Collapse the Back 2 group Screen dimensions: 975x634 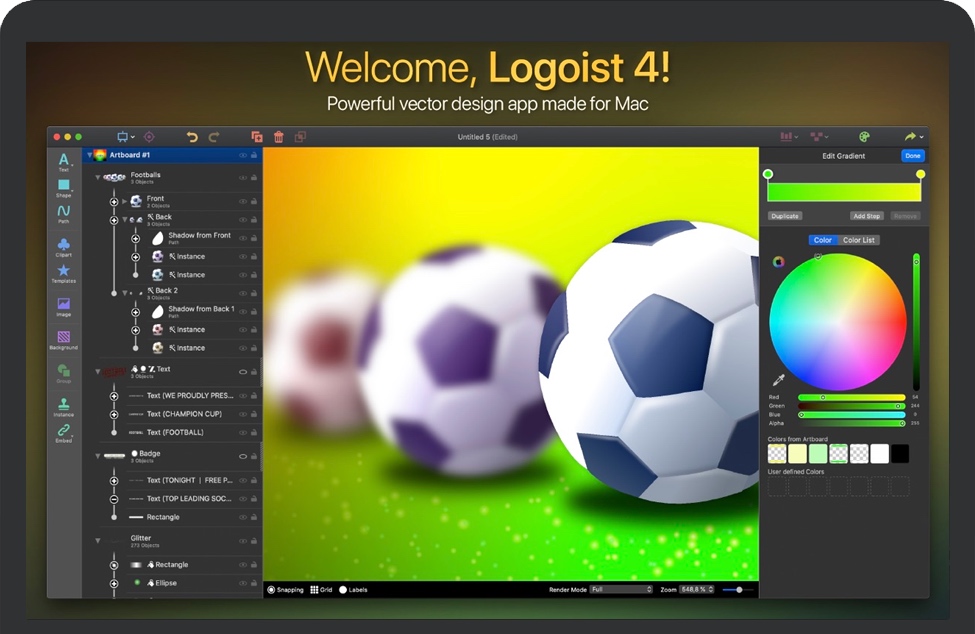coord(124,293)
